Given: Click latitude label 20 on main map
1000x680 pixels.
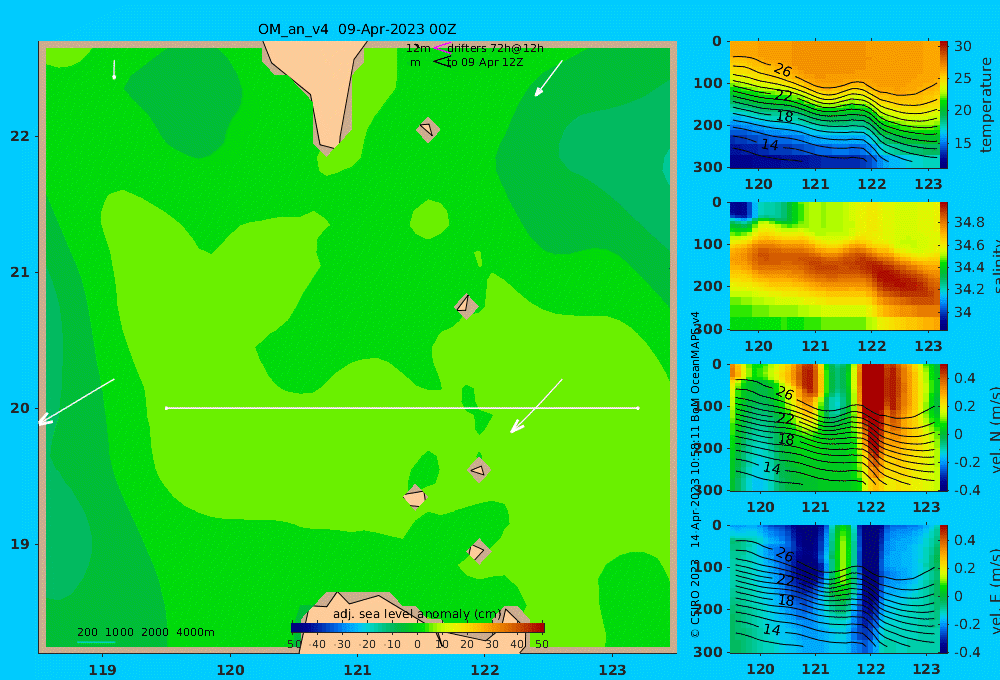Looking at the screenshot, I should [x=20, y=408].
